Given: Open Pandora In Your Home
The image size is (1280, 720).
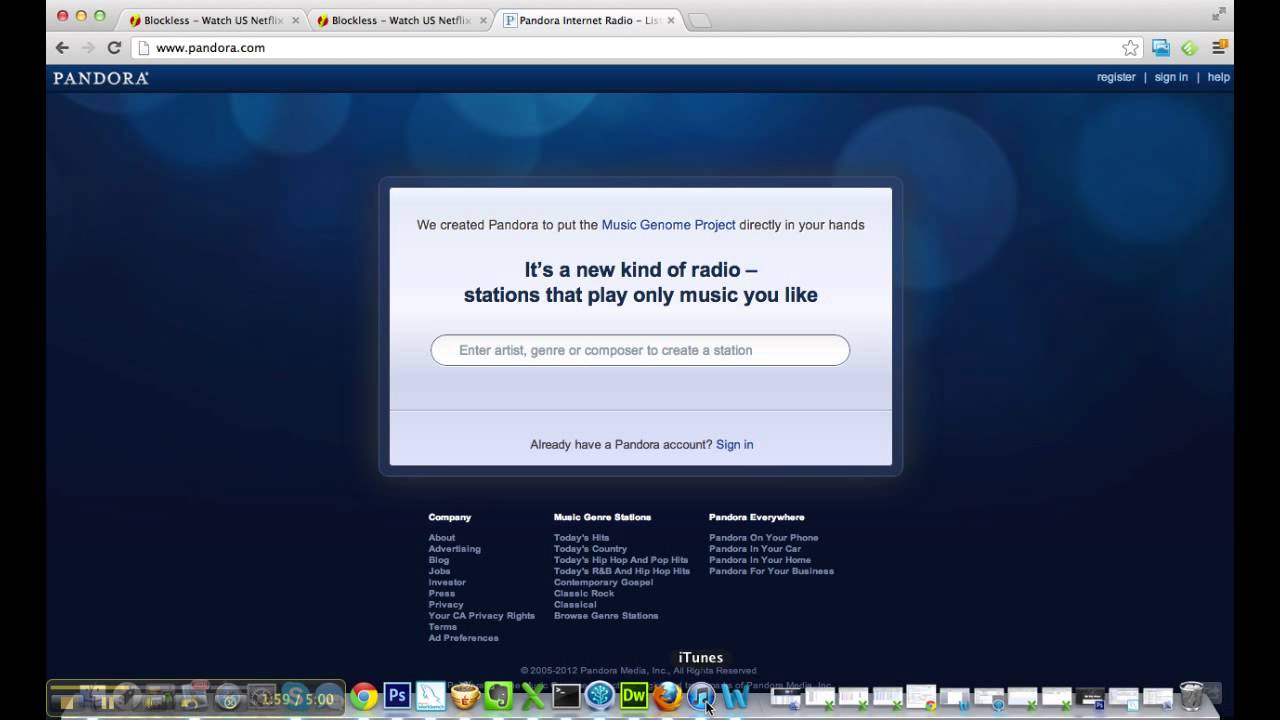Looking at the screenshot, I should coord(760,560).
